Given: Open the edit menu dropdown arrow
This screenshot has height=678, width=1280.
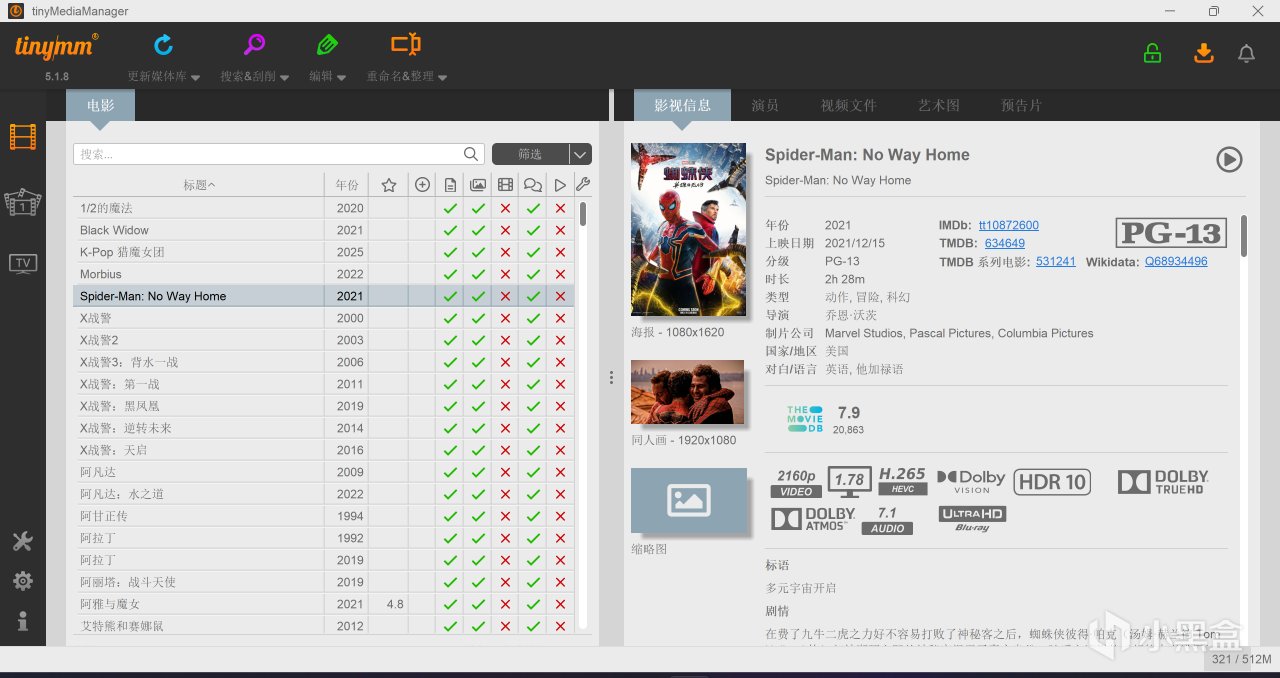Looking at the screenshot, I should (x=342, y=77).
